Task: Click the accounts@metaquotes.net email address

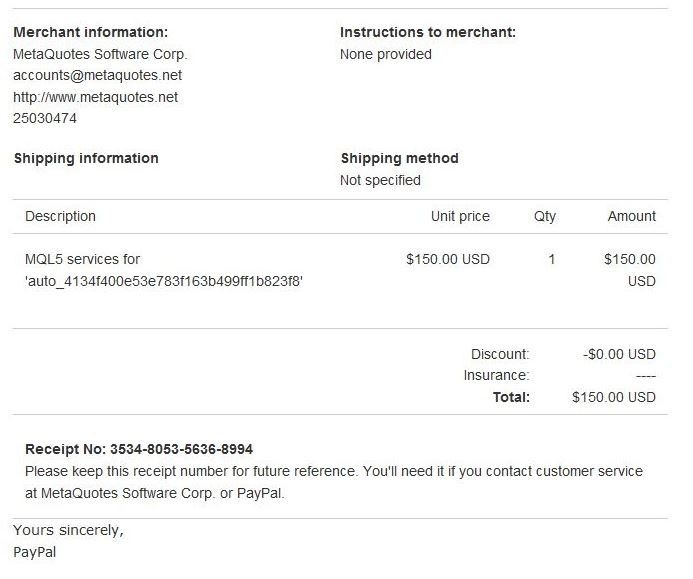Action: point(97,76)
